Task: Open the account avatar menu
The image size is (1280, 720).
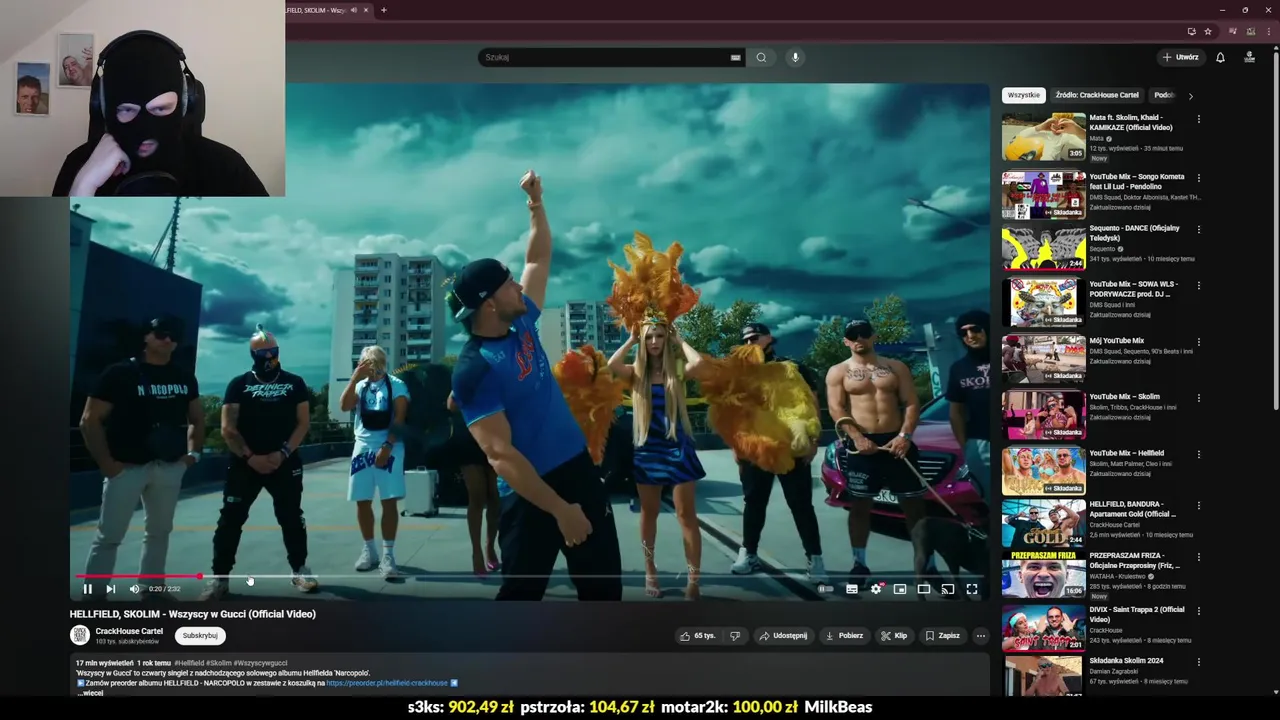Action: 1249,57
